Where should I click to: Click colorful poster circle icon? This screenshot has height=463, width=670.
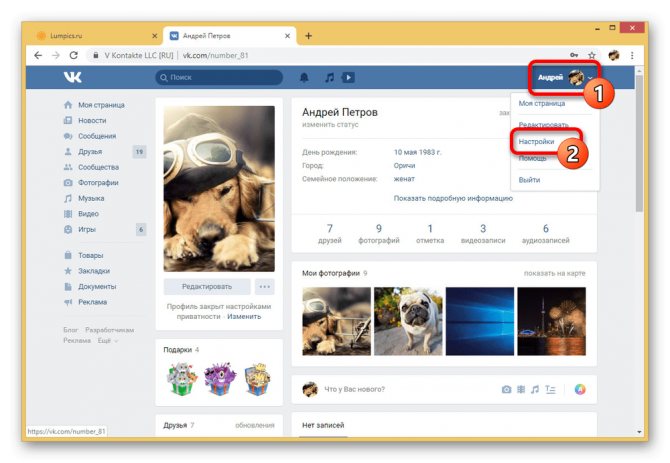point(580,389)
